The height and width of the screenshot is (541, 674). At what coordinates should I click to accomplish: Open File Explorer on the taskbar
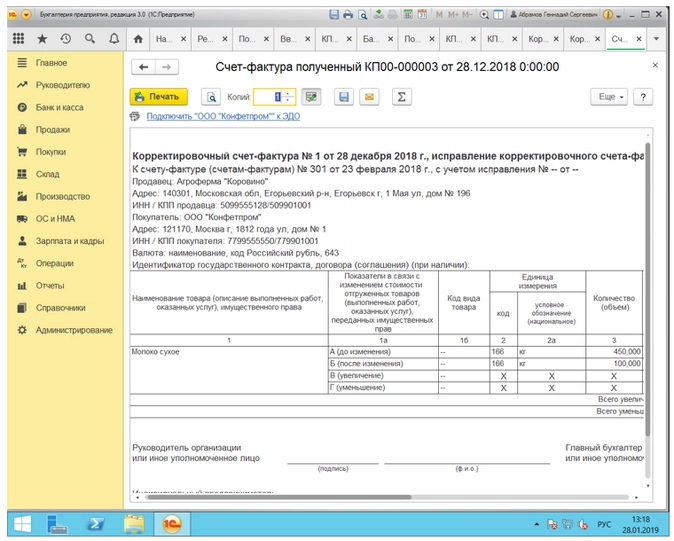tap(135, 524)
